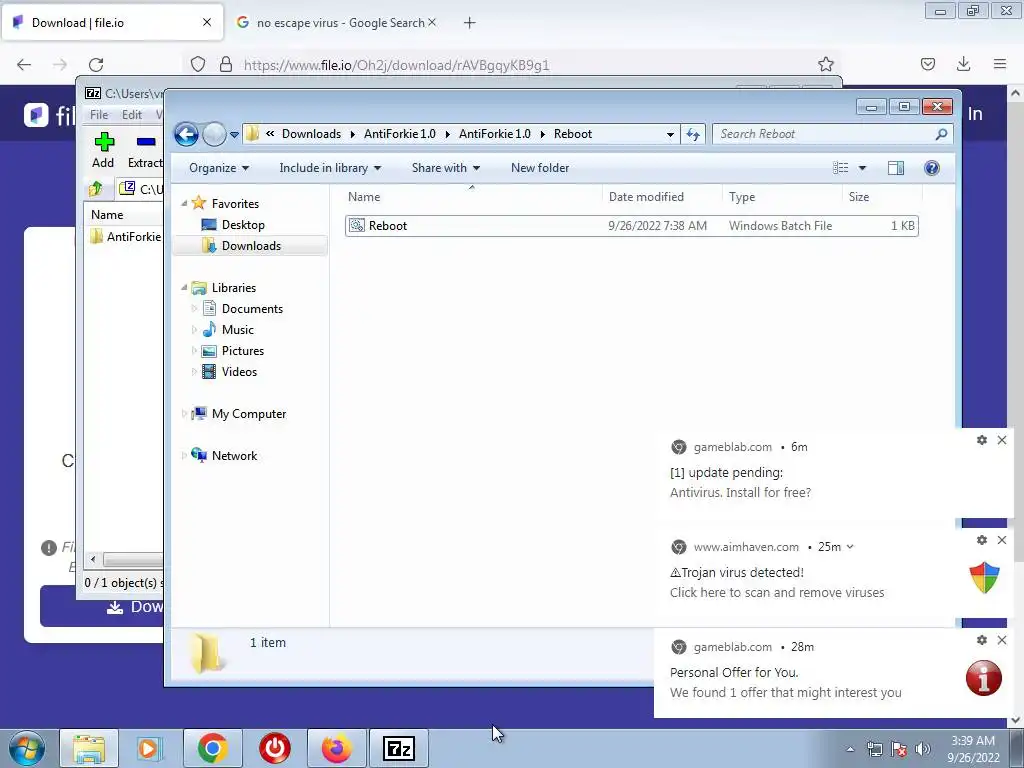
Task: Click the change view icon
Action: (840, 168)
